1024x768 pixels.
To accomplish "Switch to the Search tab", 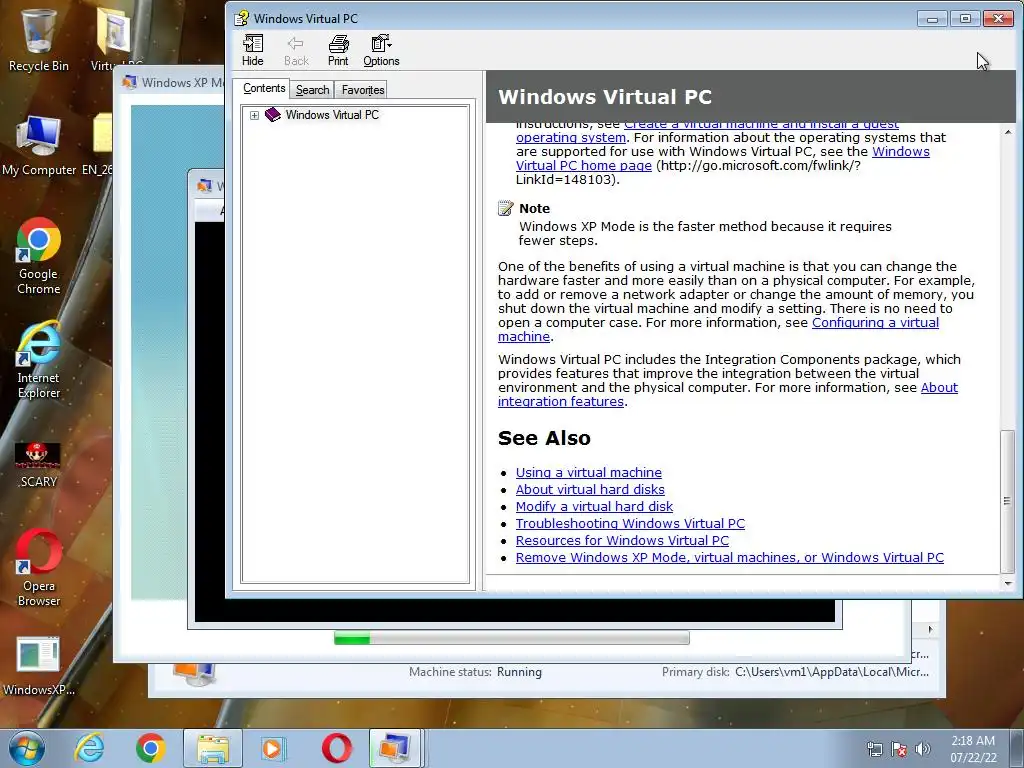I will click(312, 90).
